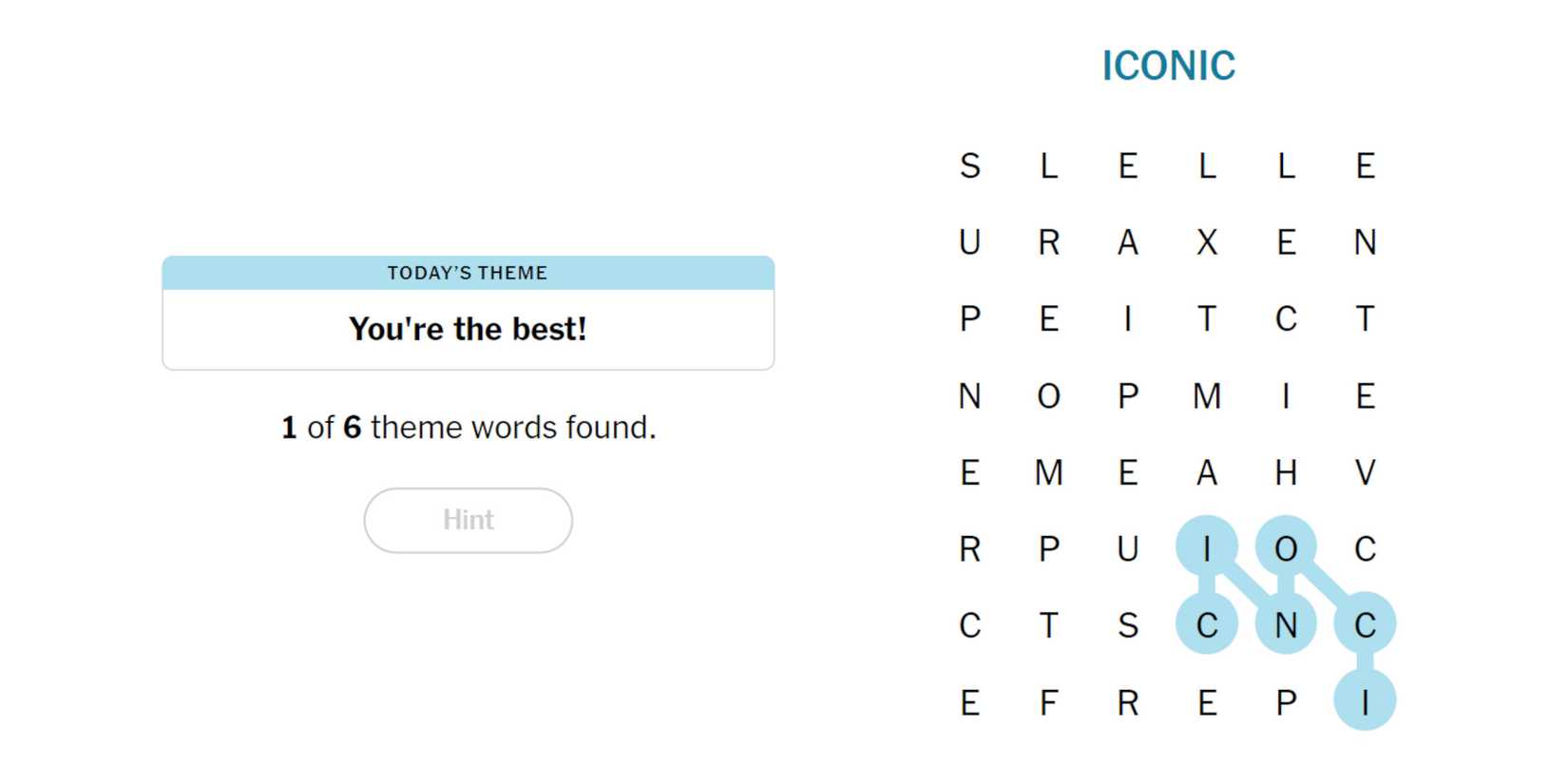Click the unhighlighted O between N and P

[1048, 395]
